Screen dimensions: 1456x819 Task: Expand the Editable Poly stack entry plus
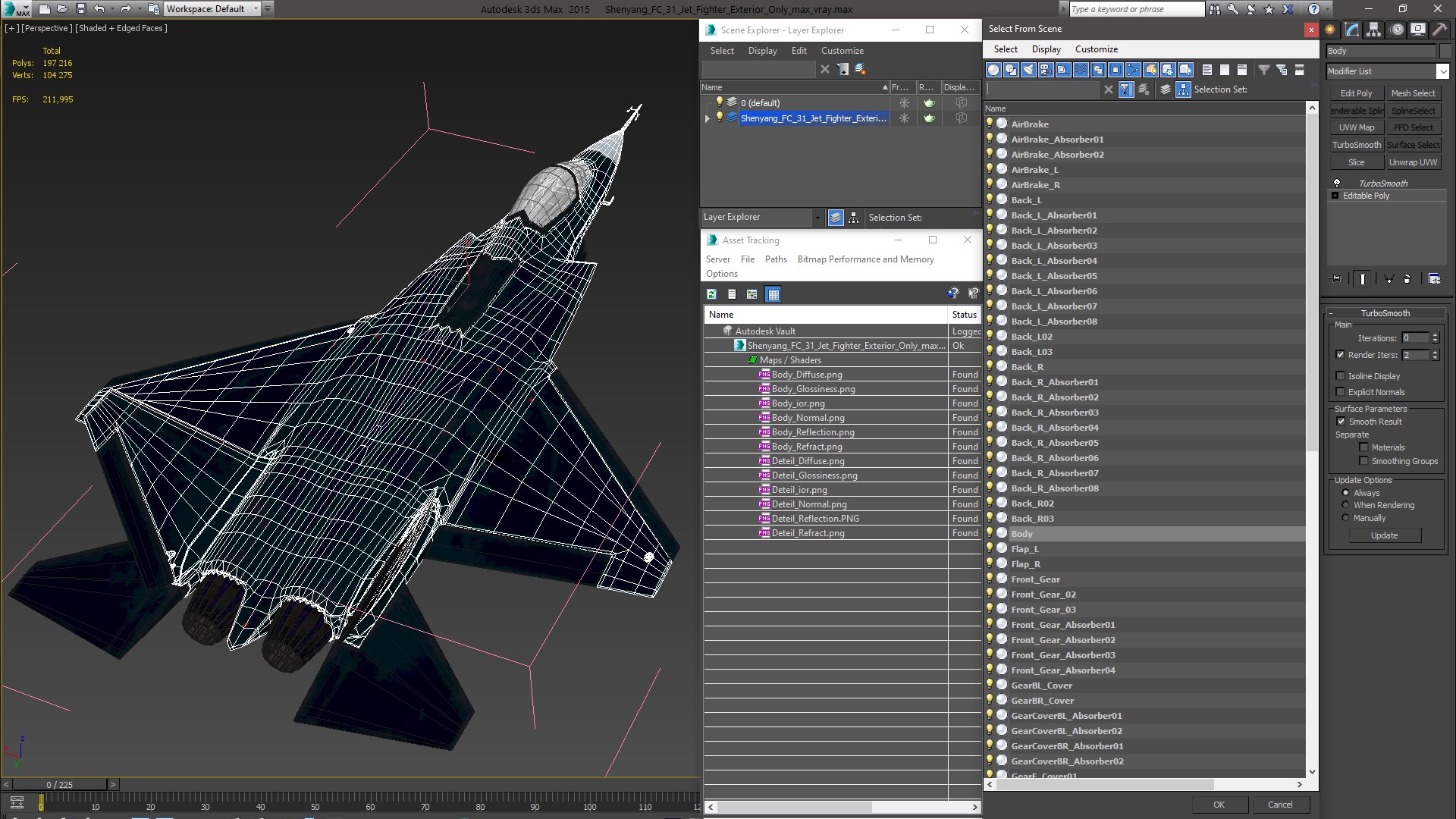click(x=1335, y=196)
